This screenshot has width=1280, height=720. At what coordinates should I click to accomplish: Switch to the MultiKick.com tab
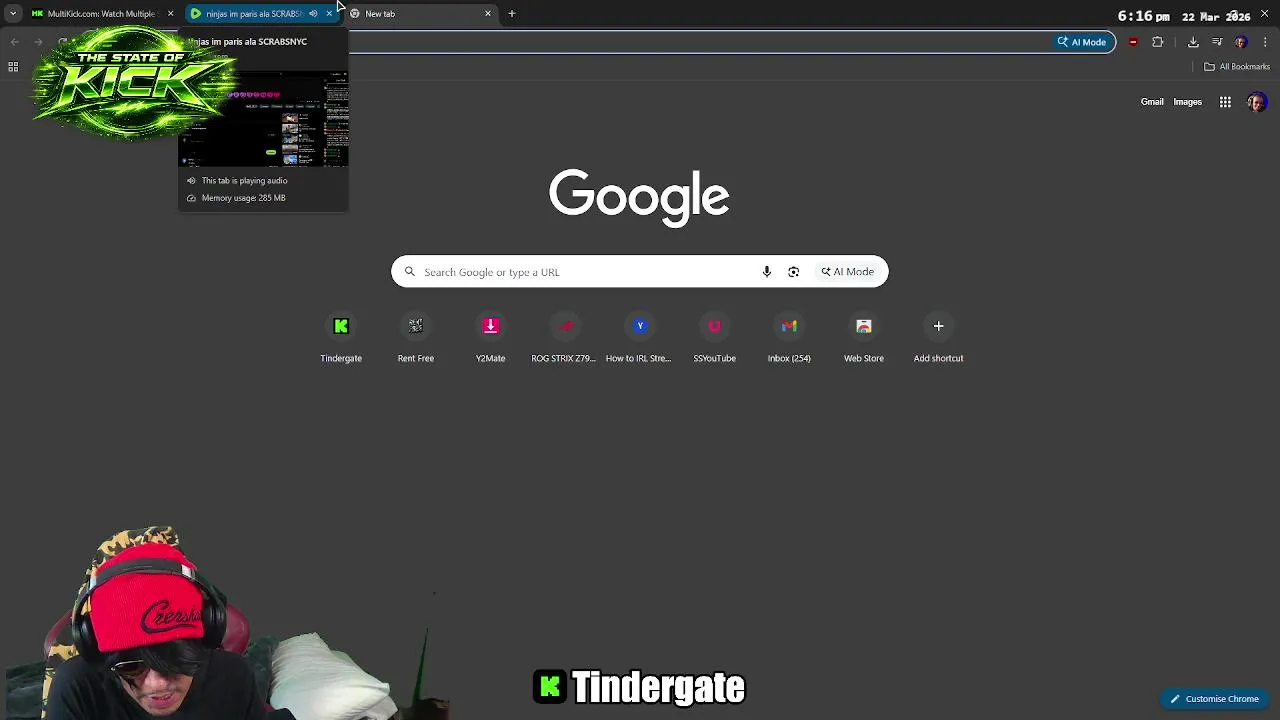point(100,14)
